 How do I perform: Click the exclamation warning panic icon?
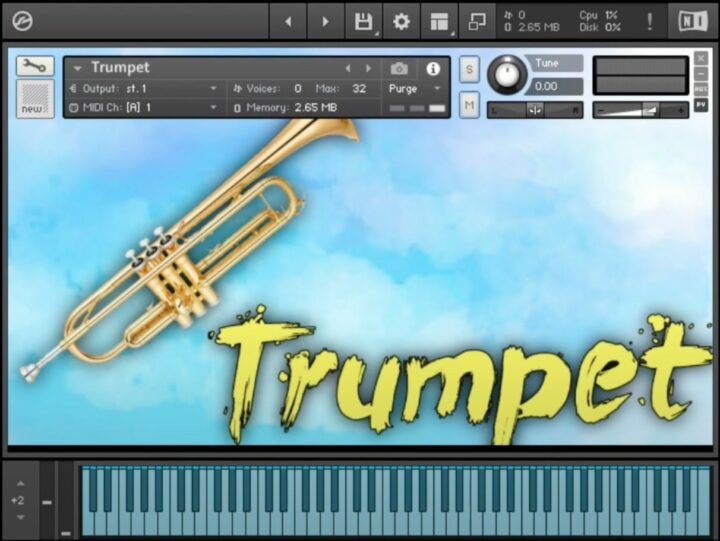649,21
